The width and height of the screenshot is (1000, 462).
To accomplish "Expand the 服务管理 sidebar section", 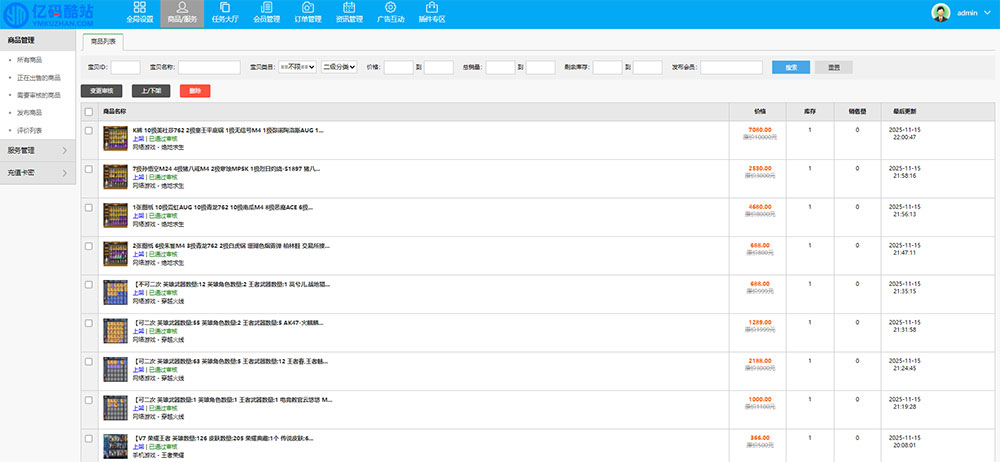I will click(37, 151).
